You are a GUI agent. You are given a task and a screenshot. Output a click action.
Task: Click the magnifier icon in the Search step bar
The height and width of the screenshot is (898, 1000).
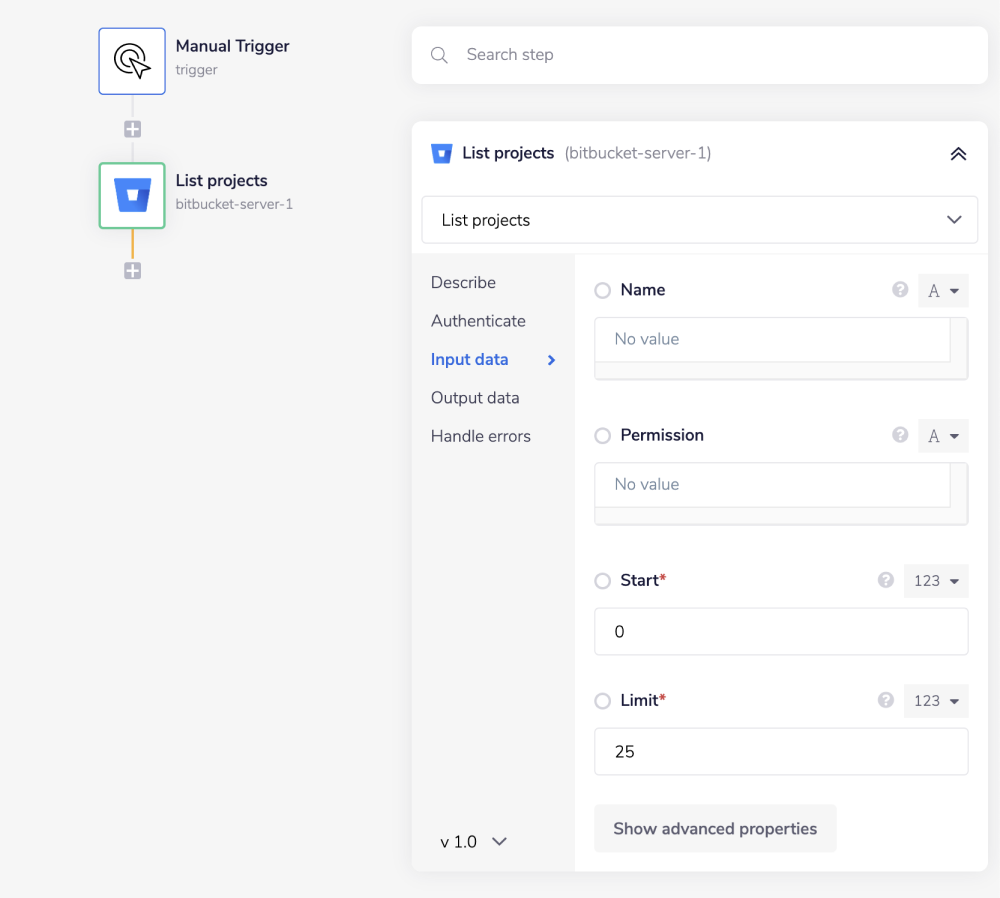point(439,54)
